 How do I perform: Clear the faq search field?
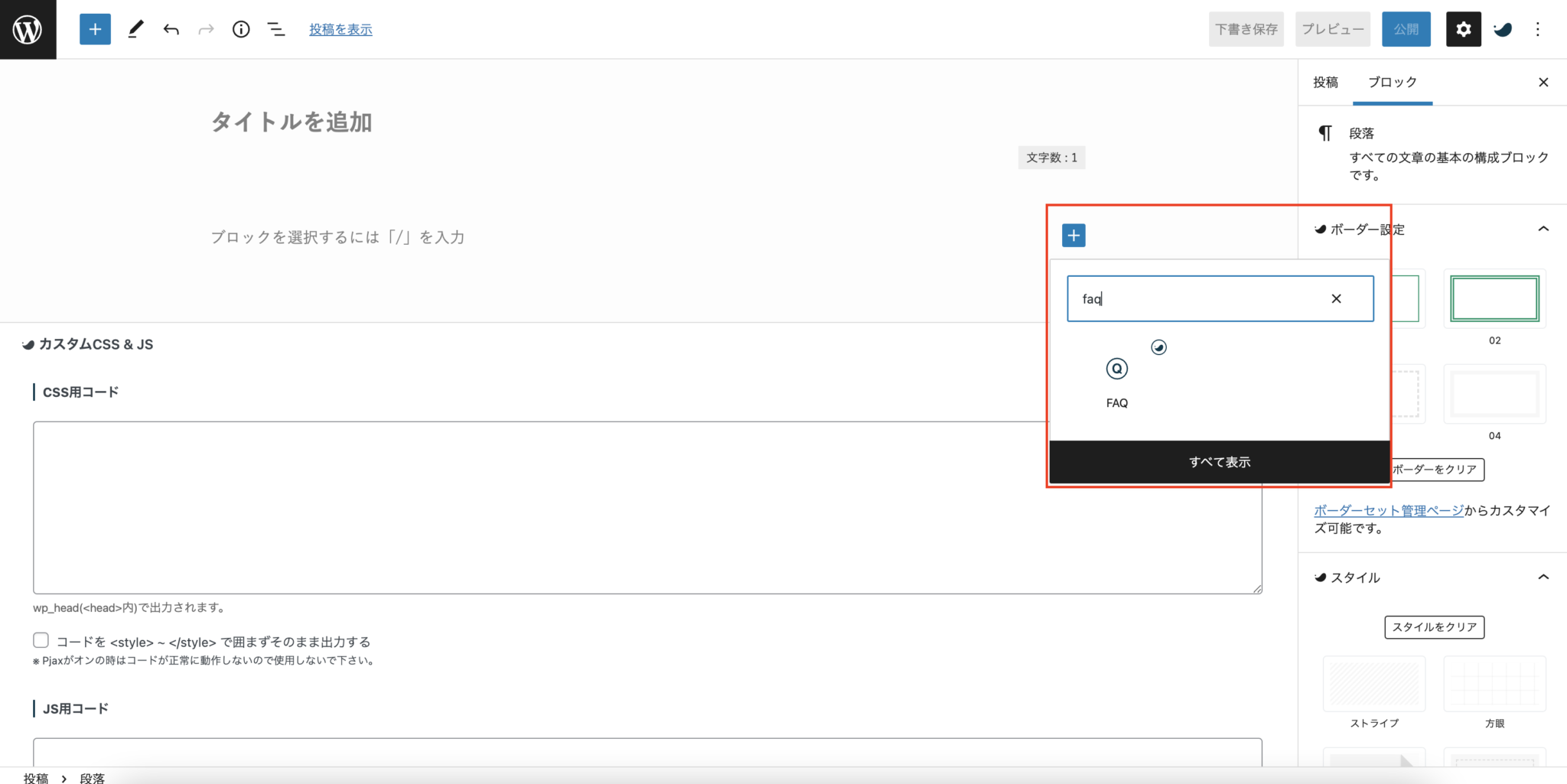click(x=1336, y=299)
